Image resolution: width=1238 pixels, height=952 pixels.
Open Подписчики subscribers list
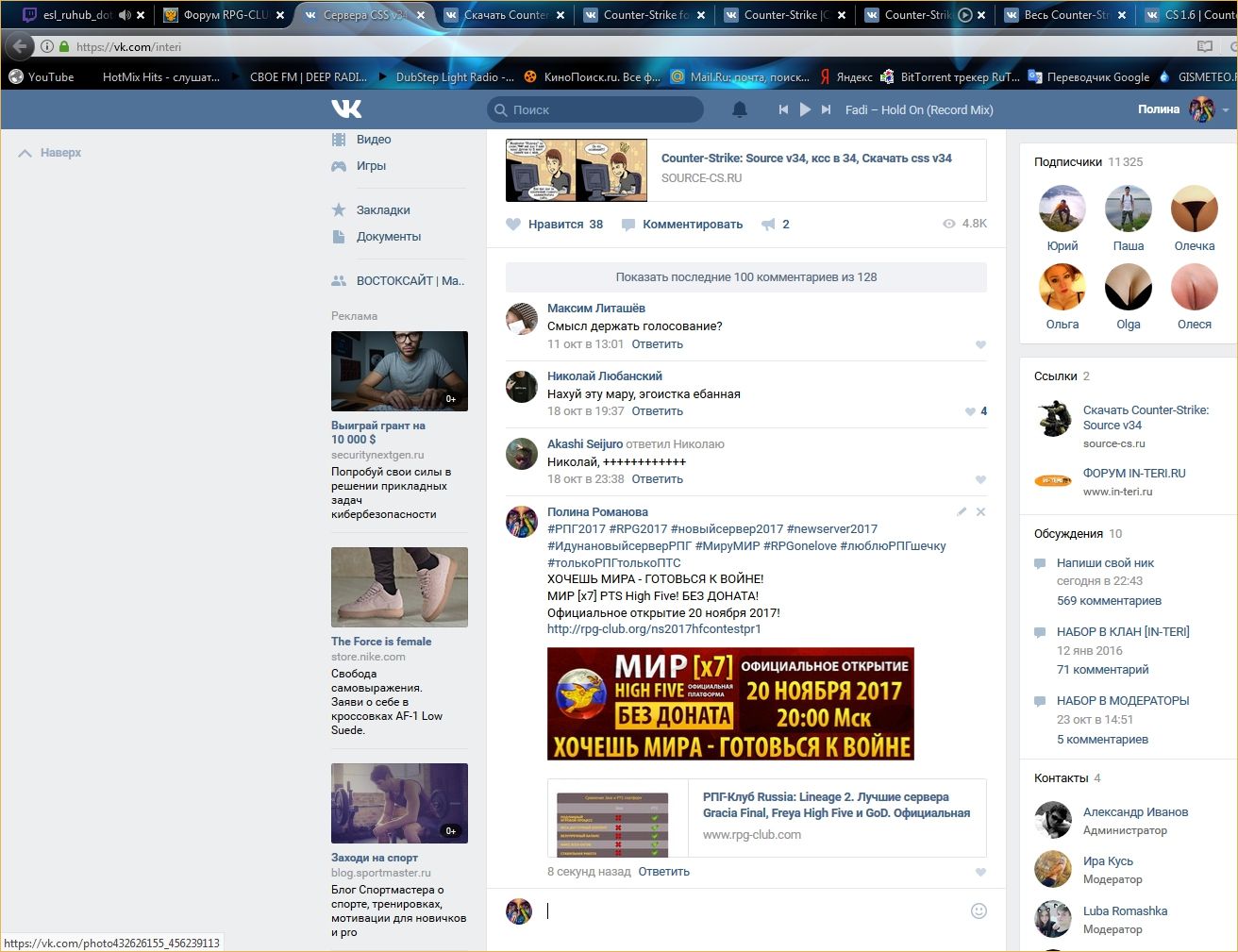point(1068,161)
